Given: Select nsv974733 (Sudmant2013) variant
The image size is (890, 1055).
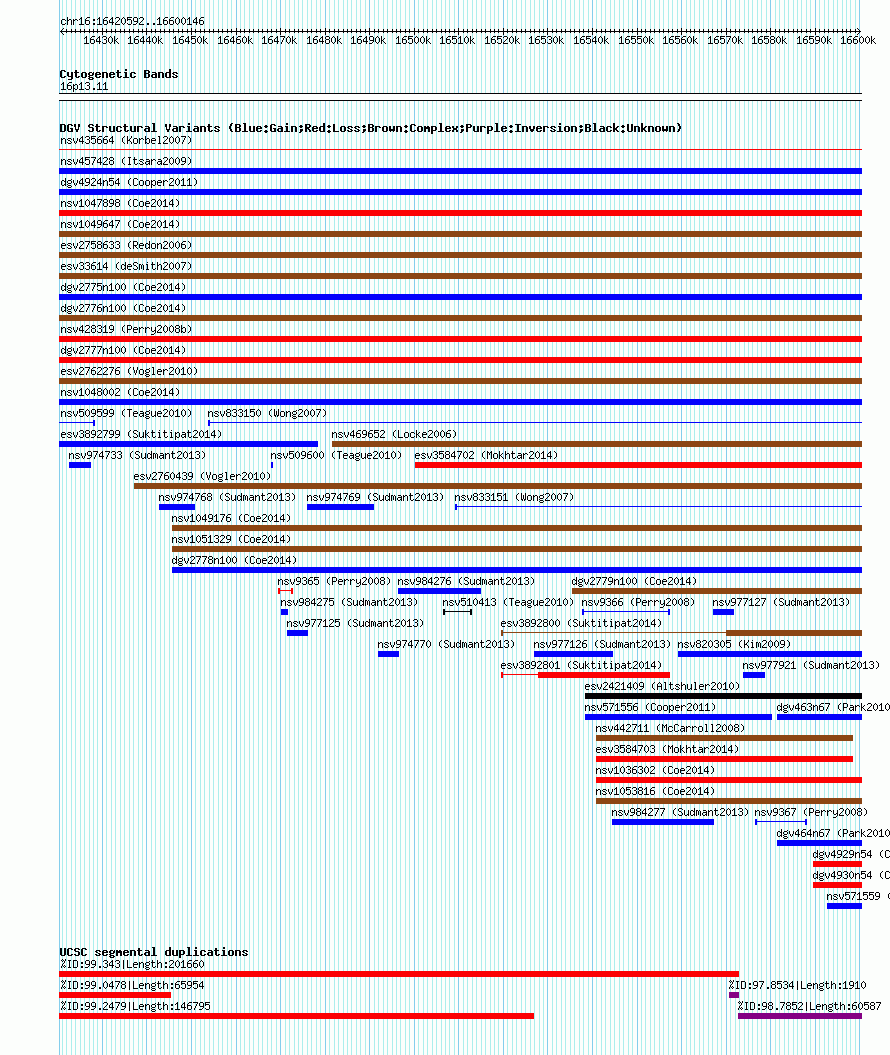Looking at the screenshot, I should click(x=137, y=455).
